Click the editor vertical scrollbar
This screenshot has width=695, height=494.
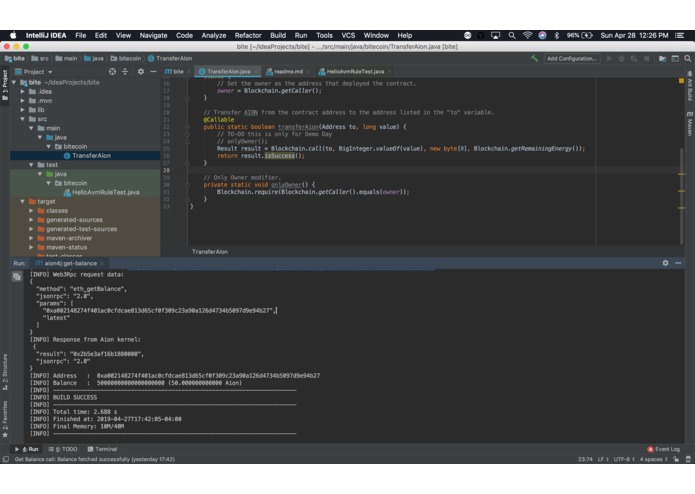681,197
